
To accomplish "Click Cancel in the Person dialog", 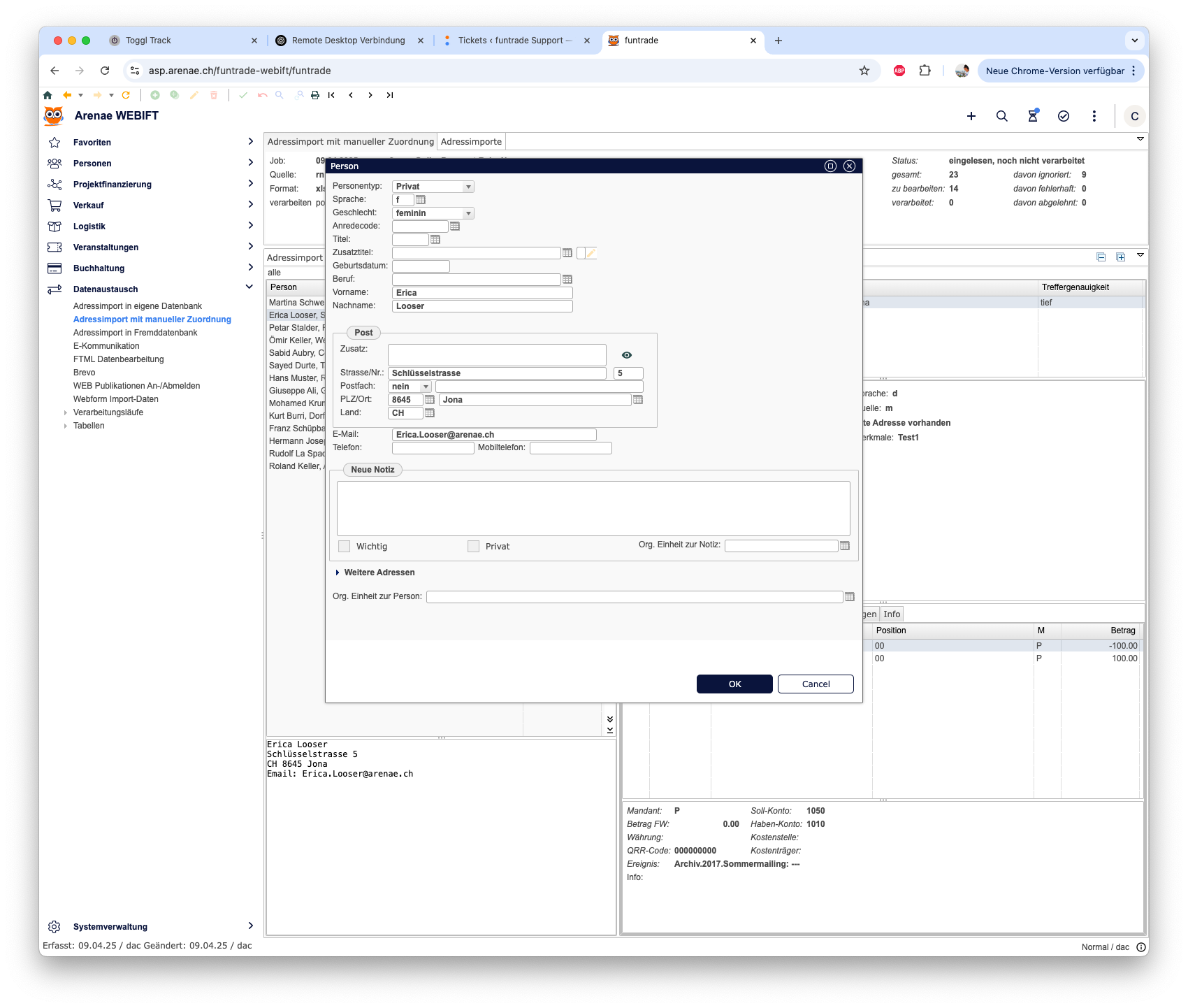I will (816, 684).
